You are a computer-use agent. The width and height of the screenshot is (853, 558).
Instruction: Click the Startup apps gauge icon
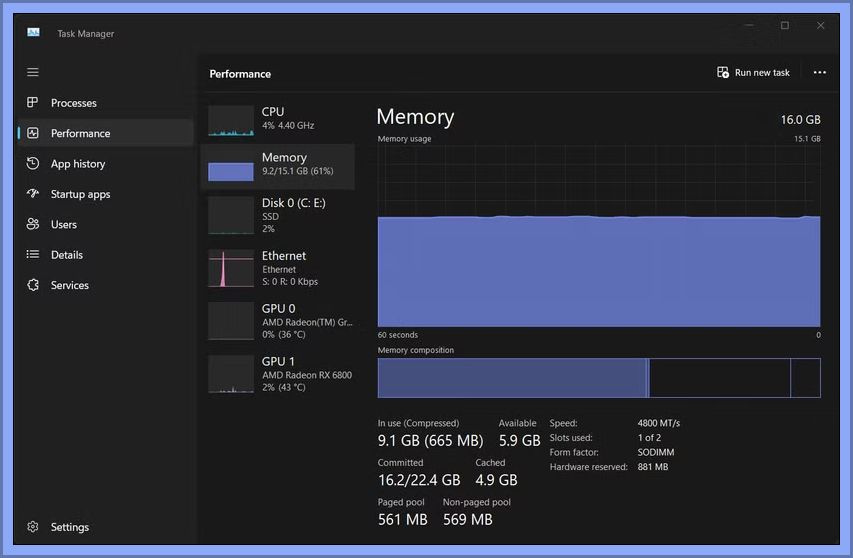pos(33,194)
